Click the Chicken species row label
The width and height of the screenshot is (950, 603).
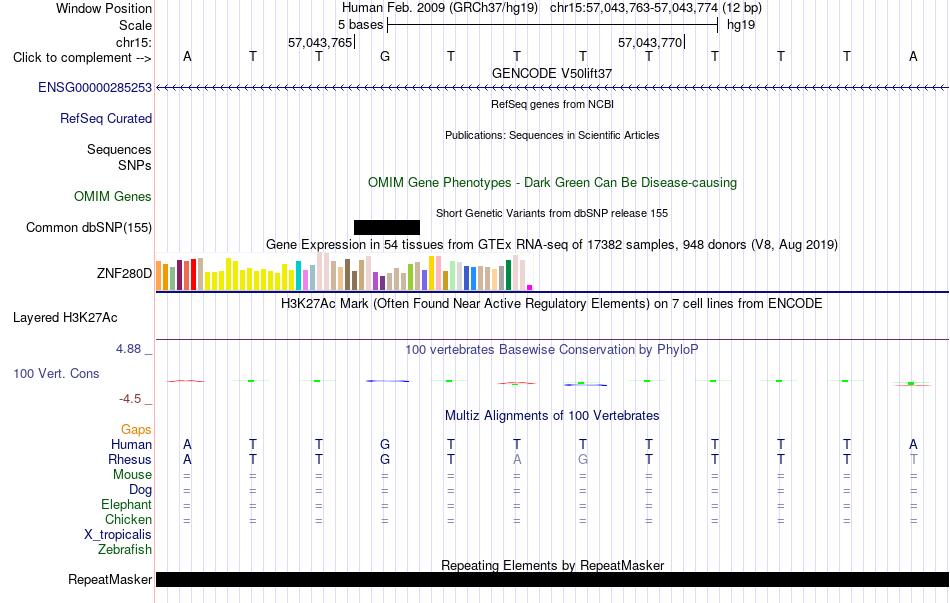pos(128,519)
